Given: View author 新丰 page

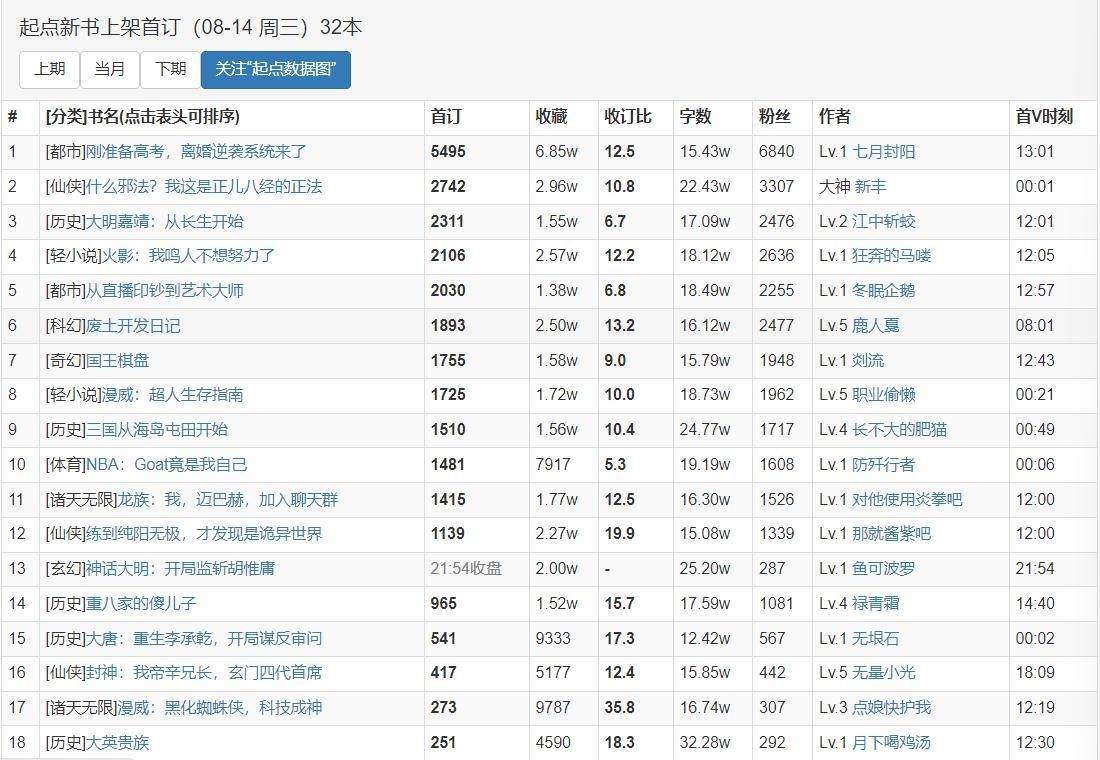Looking at the screenshot, I should [870, 187].
